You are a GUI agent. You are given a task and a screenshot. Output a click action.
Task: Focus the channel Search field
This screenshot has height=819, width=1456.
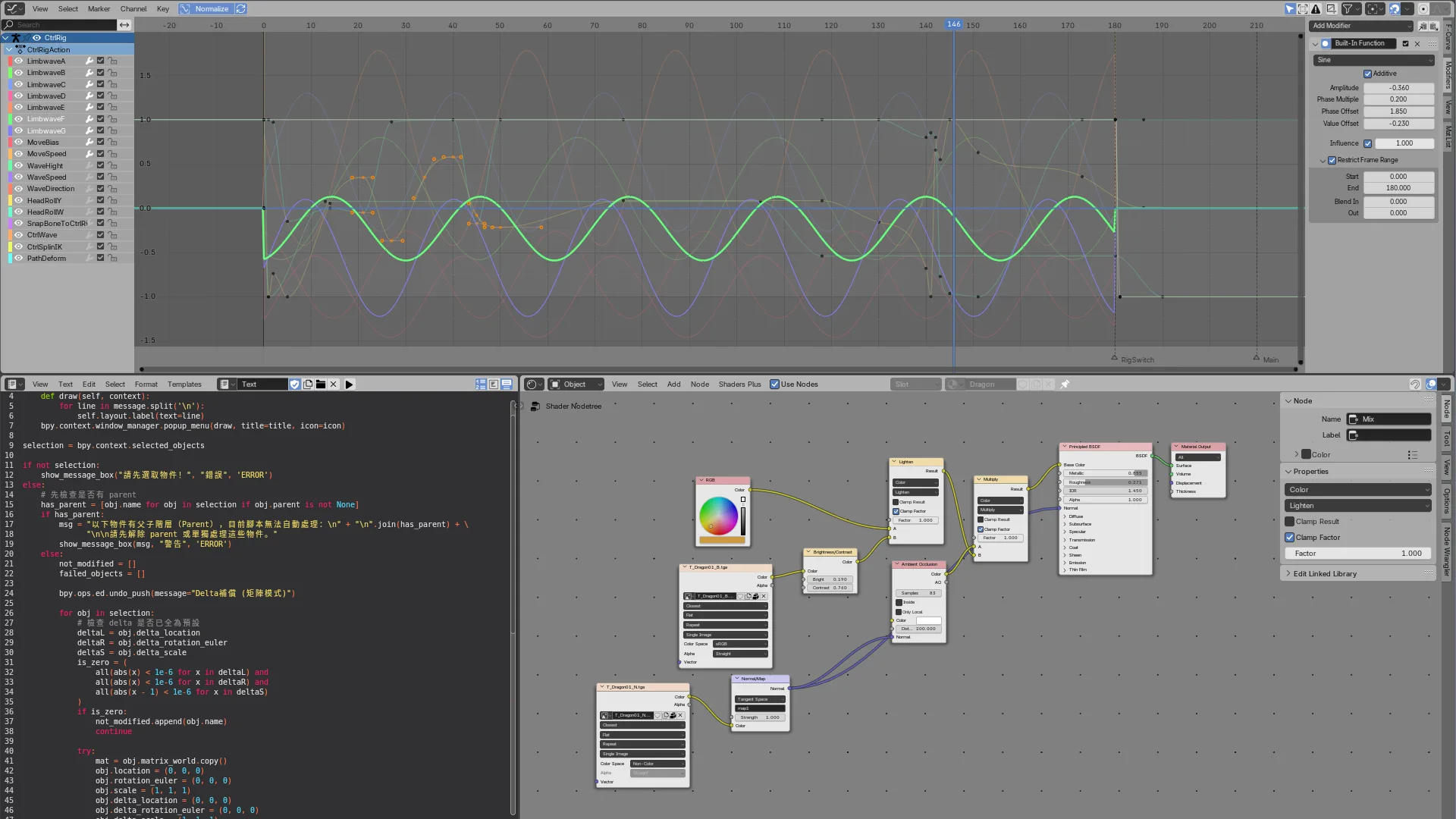(60, 25)
